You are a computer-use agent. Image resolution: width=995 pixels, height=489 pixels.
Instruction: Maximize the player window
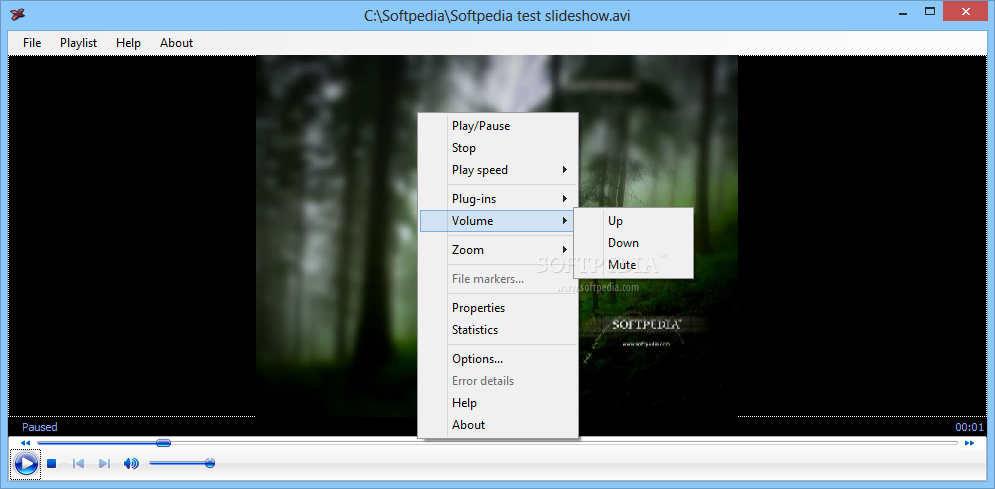[930, 11]
